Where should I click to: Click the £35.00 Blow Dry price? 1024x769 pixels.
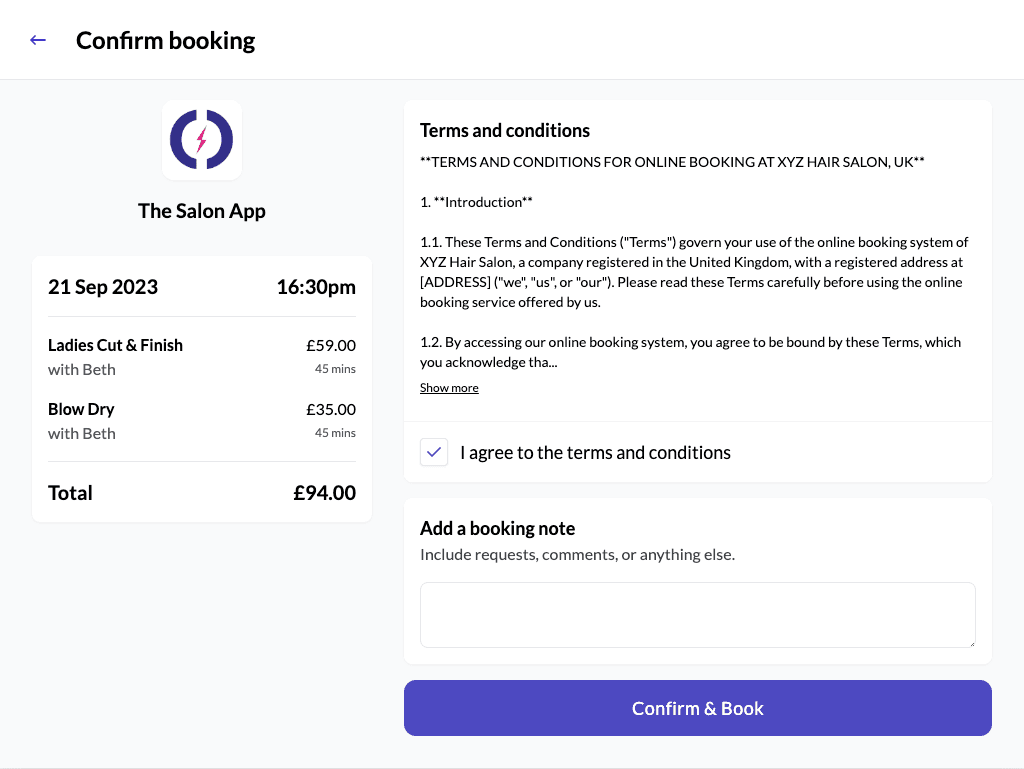tap(331, 409)
